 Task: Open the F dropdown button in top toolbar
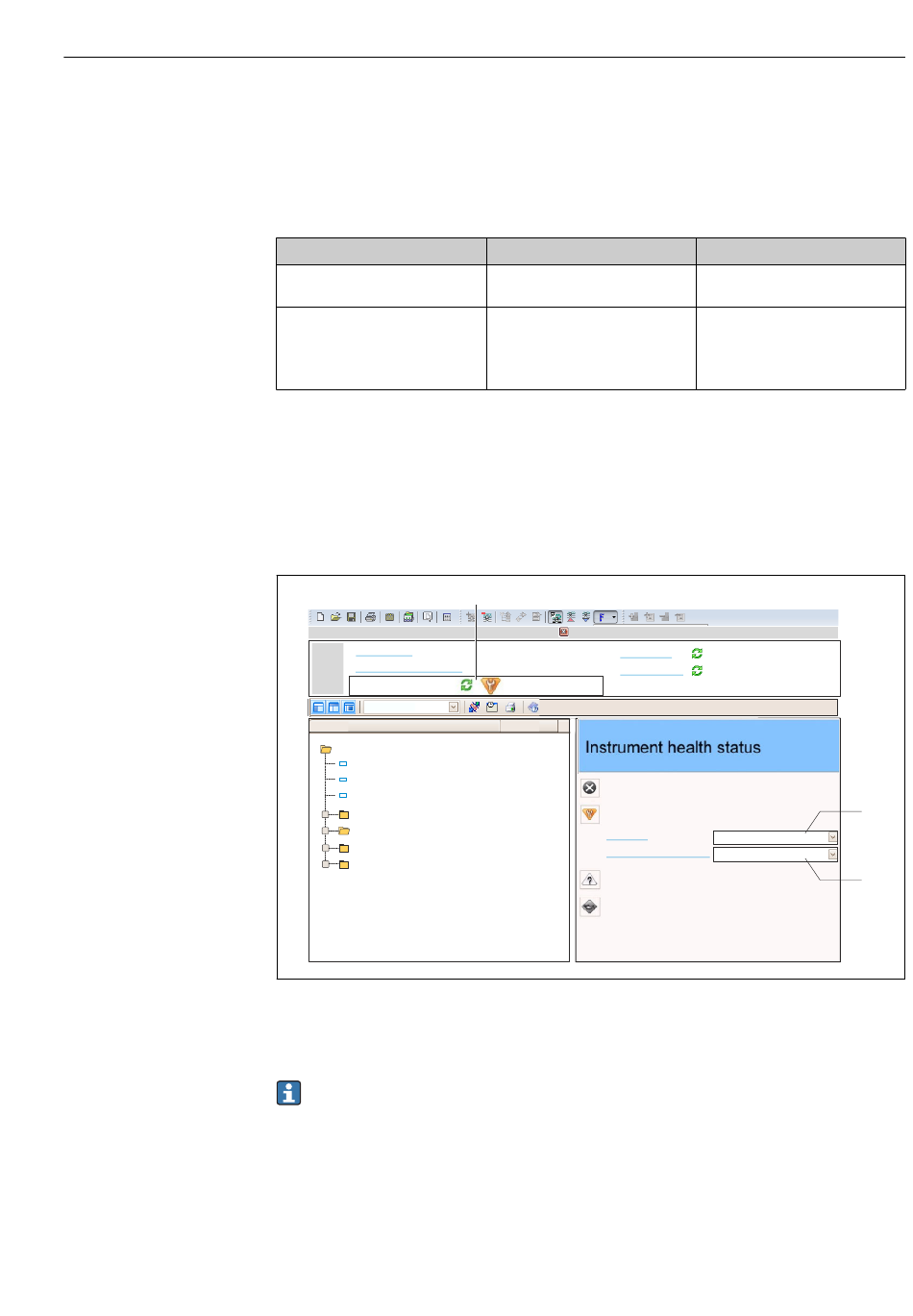[605, 617]
